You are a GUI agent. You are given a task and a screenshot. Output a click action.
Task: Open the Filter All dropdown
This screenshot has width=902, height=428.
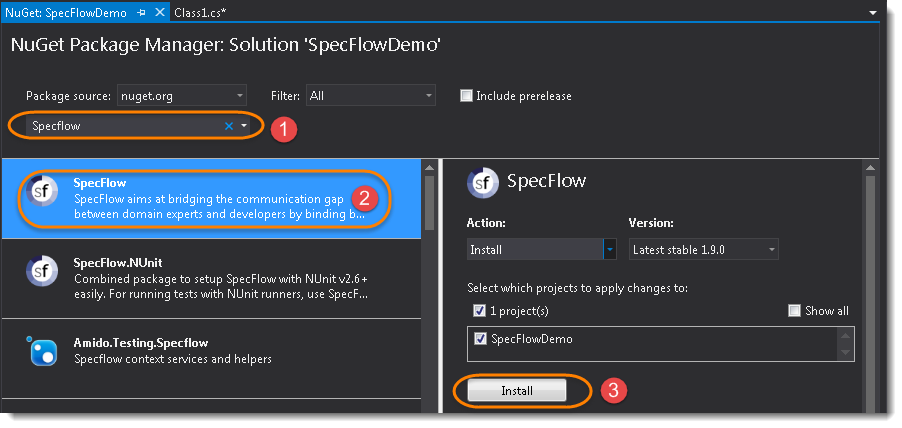(x=370, y=95)
